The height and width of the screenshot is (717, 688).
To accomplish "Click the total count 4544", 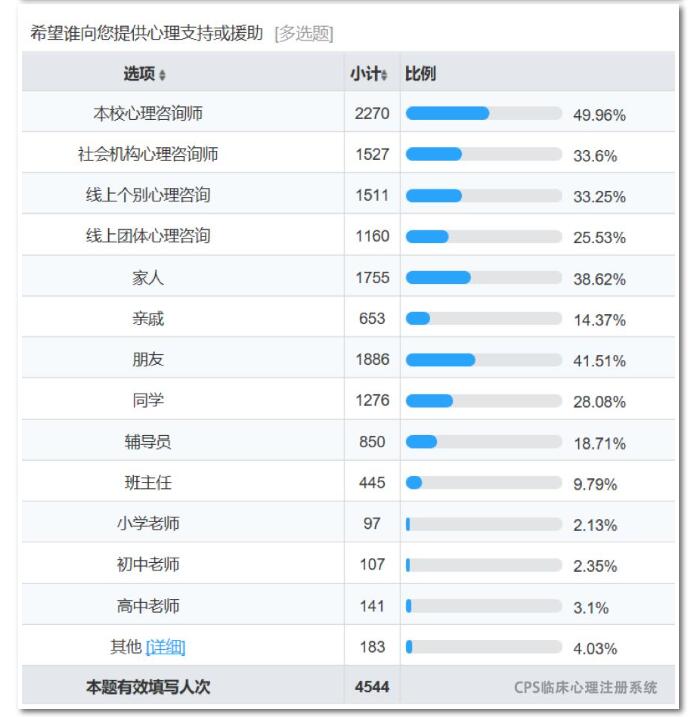I will click(x=372, y=687).
